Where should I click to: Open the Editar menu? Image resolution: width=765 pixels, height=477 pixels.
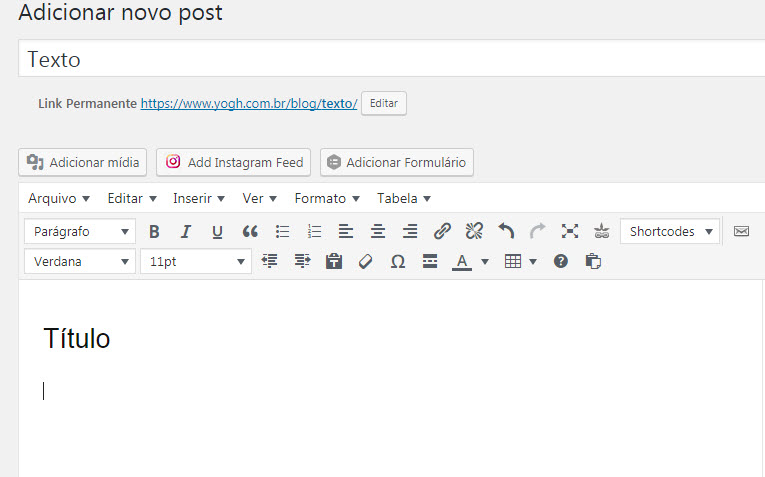point(132,199)
